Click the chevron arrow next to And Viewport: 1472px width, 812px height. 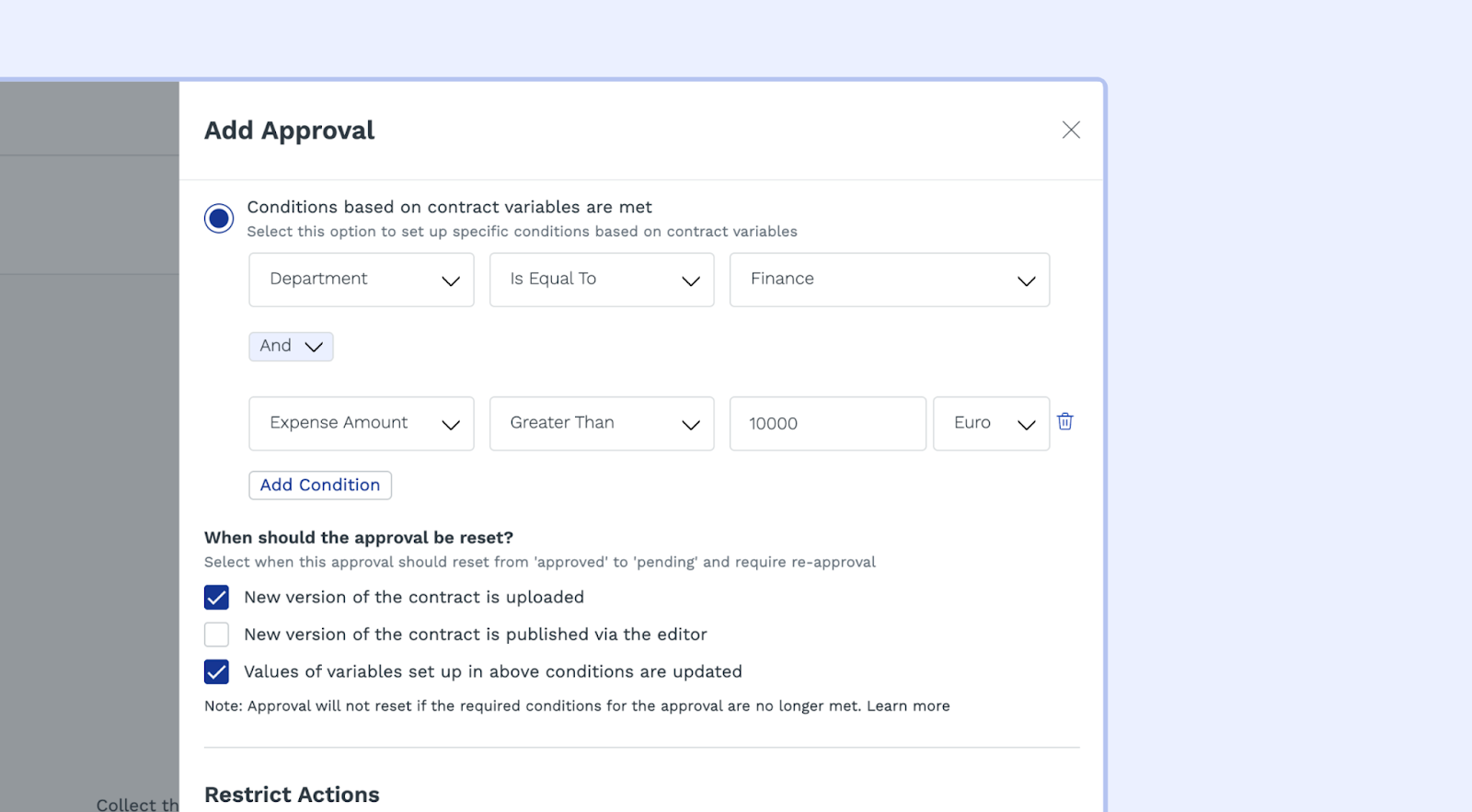coord(314,348)
